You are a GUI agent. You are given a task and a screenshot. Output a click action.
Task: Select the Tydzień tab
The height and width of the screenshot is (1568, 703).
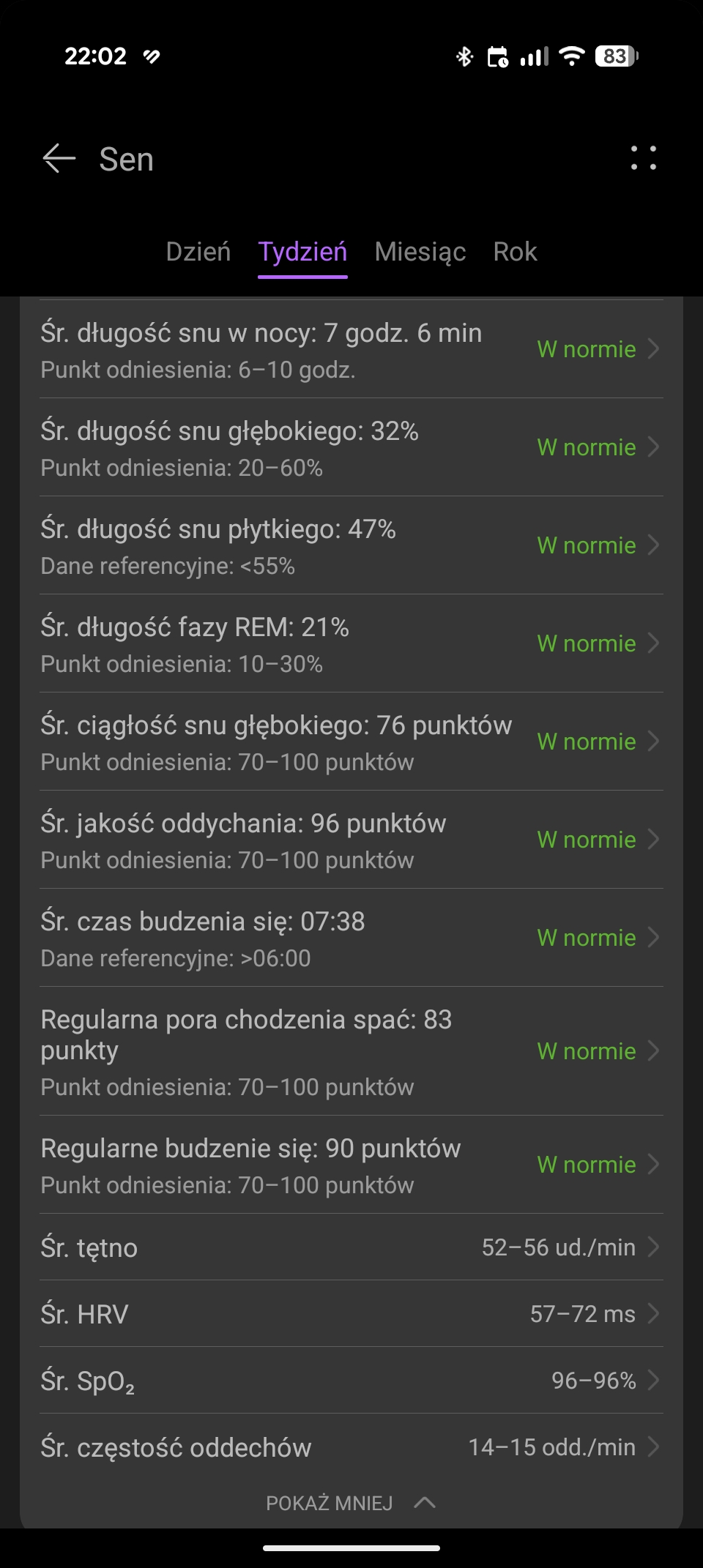(302, 252)
